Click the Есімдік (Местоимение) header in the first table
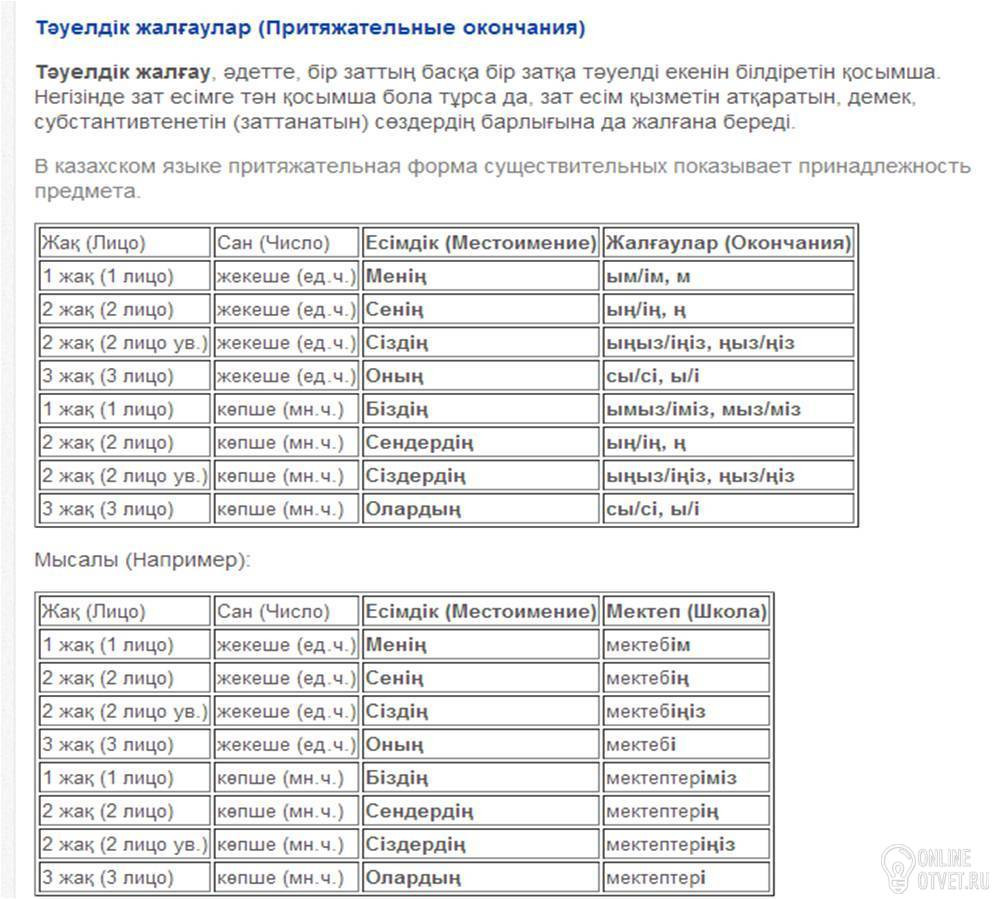994x899 pixels. point(481,243)
